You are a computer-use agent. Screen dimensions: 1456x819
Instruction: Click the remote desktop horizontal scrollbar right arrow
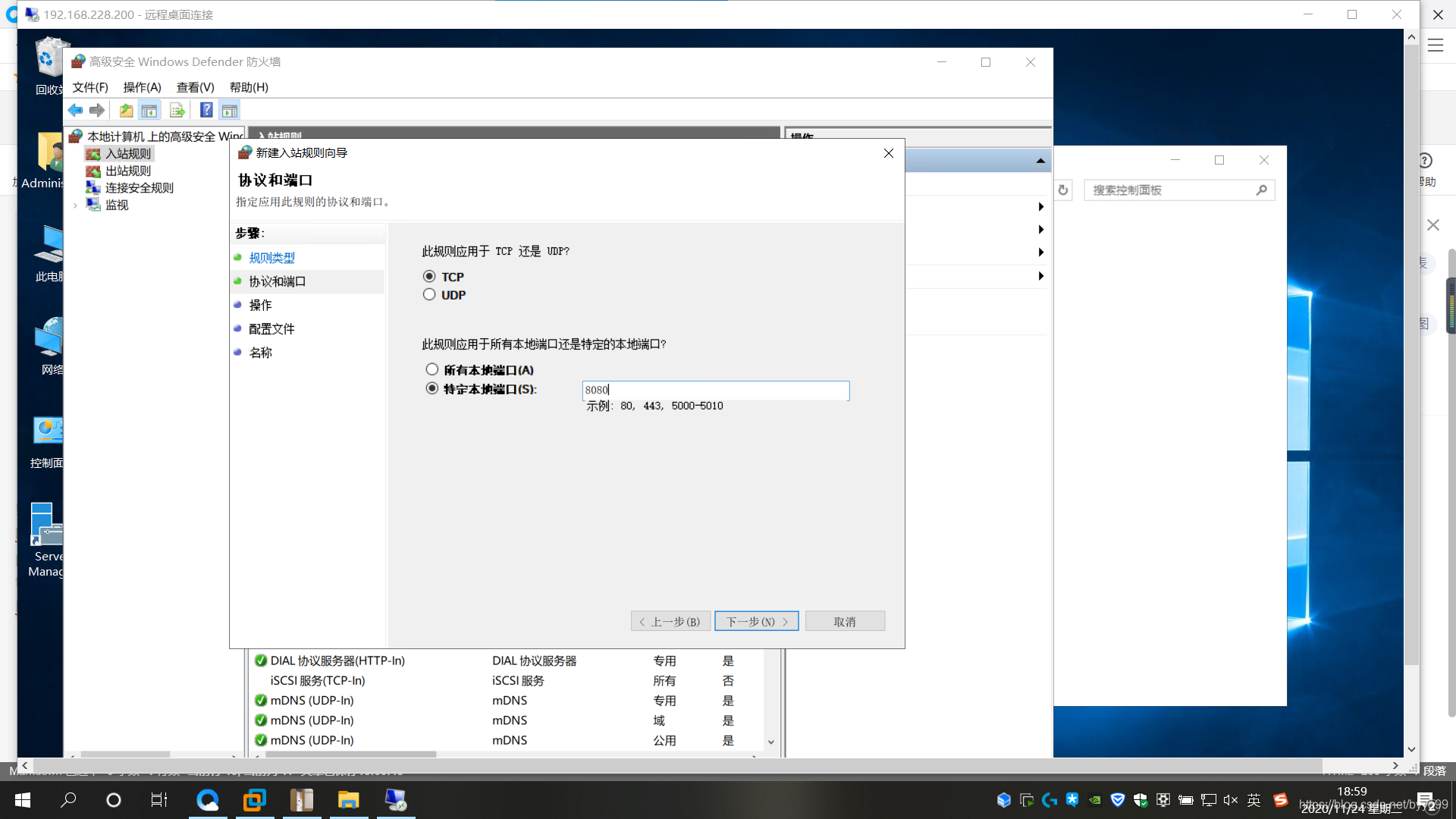pos(1395,766)
